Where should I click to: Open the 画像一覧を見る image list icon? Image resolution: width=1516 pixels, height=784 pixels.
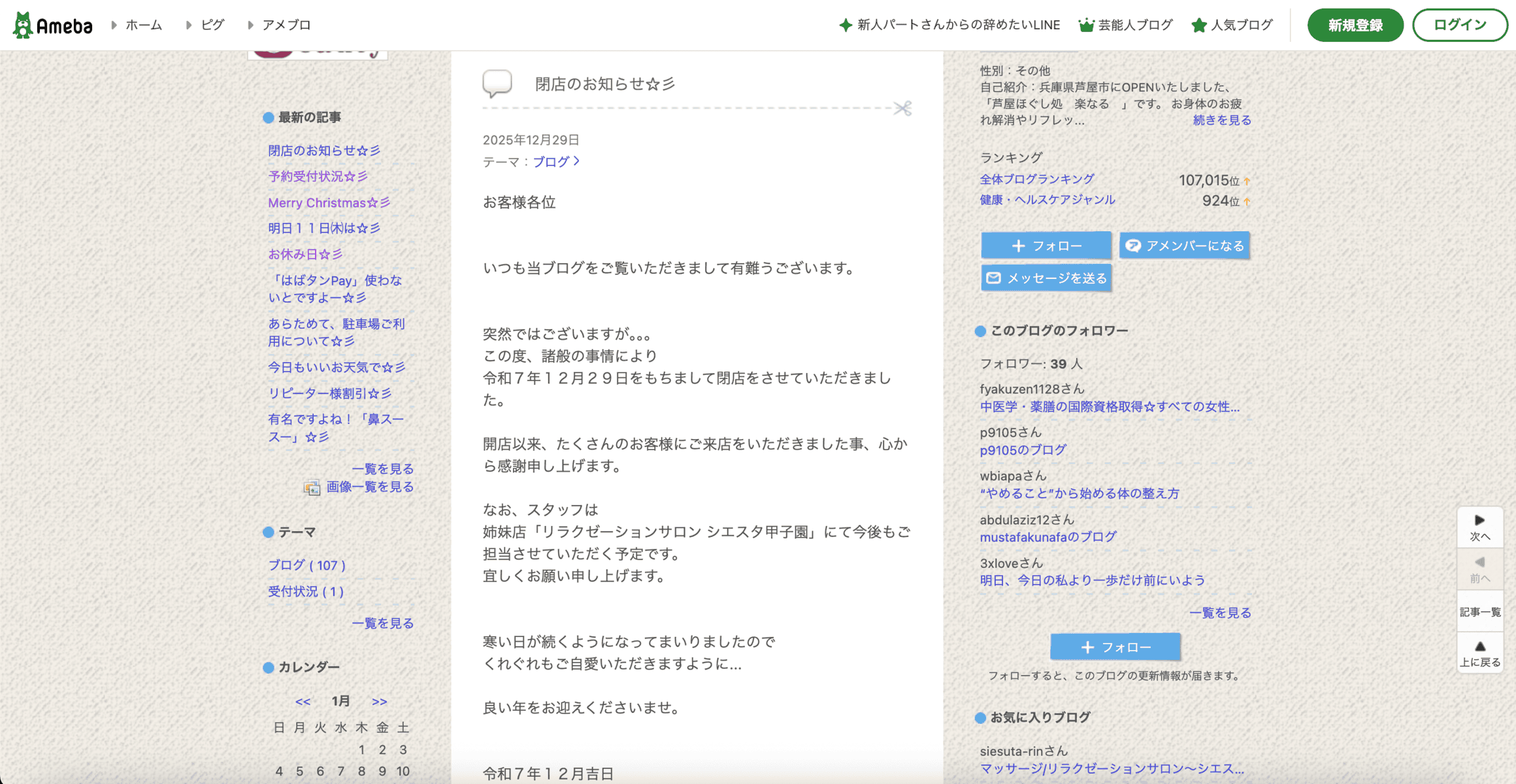312,487
